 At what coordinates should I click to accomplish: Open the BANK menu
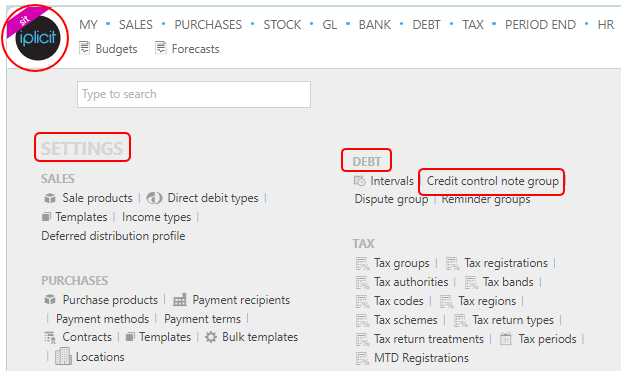coord(375,25)
